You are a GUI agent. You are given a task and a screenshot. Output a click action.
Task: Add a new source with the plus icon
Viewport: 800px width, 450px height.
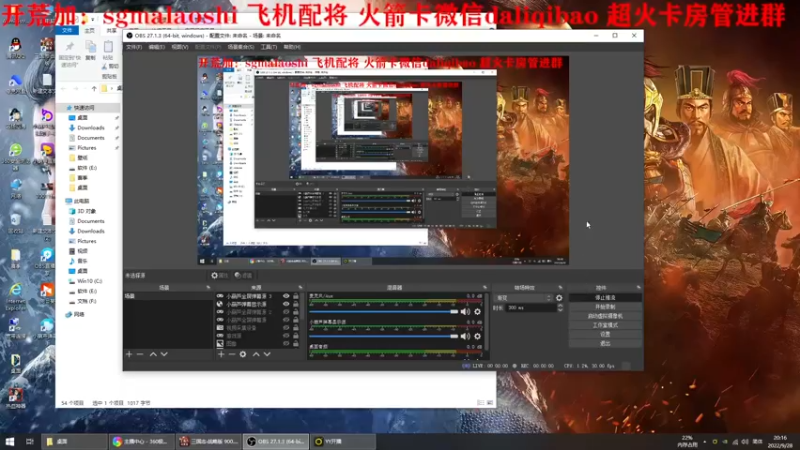click(x=221, y=354)
